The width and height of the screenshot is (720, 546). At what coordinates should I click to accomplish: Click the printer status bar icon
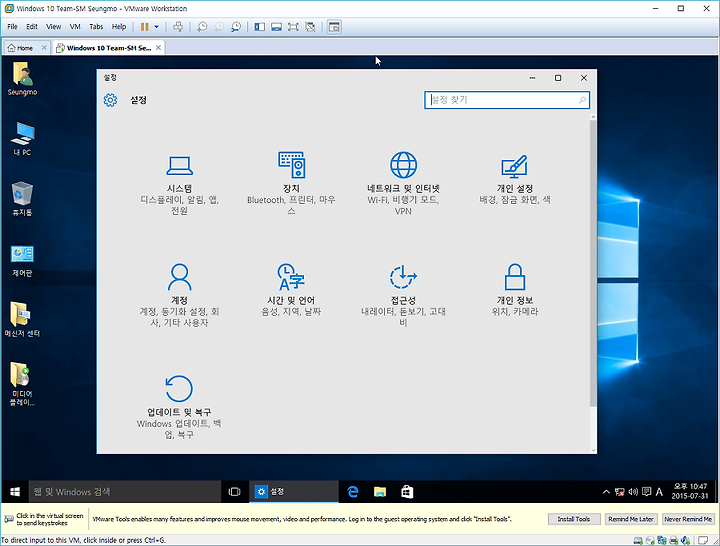[x=674, y=540]
